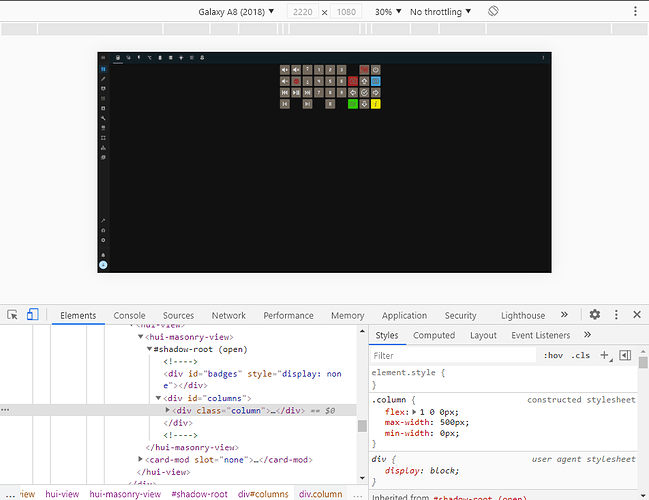Image resolution: width=649 pixels, height=500 pixels.
Task: Open the Event Listeners pane tab
Action: (x=541, y=335)
